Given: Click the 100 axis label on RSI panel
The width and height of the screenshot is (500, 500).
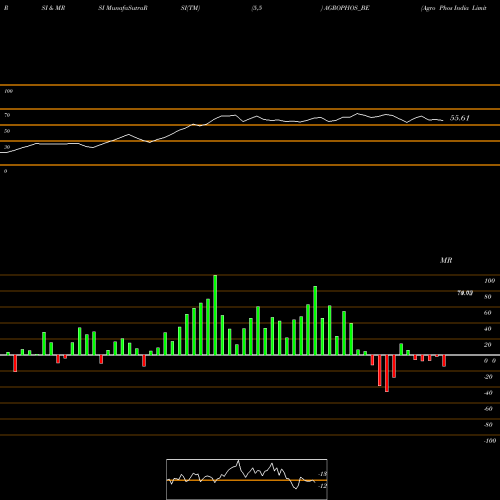Looking at the screenshot, I should (x=8, y=91).
